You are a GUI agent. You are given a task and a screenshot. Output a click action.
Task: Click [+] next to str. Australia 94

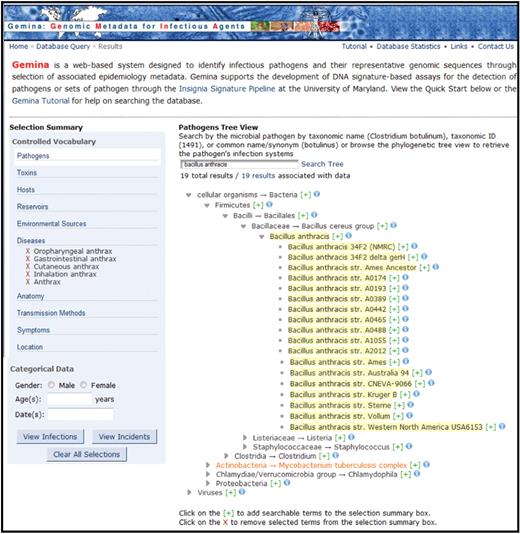[417, 373]
